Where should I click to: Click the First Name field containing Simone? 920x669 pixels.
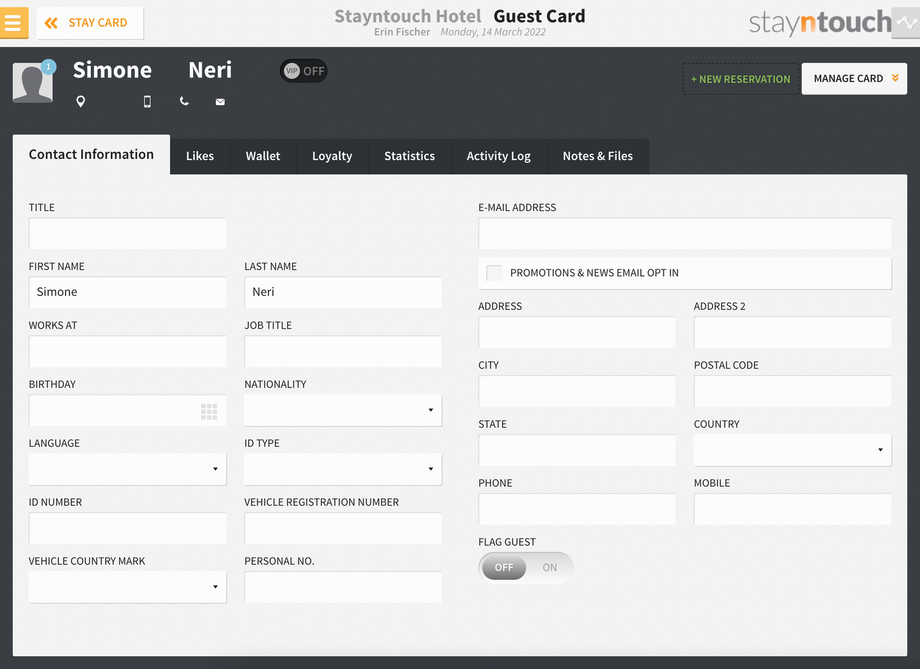pos(127,292)
